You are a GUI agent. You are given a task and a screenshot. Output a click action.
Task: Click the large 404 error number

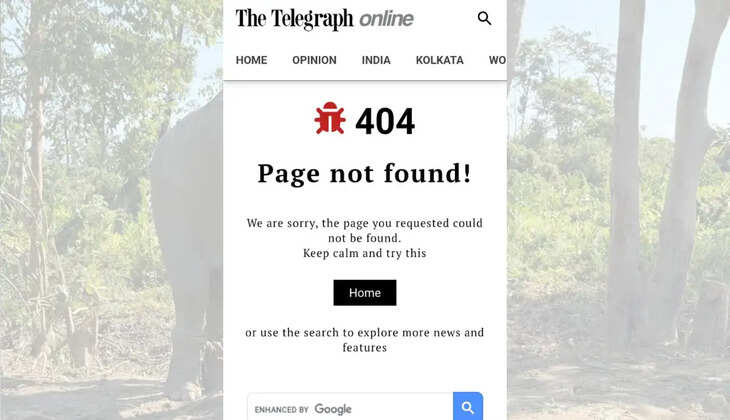385,122
